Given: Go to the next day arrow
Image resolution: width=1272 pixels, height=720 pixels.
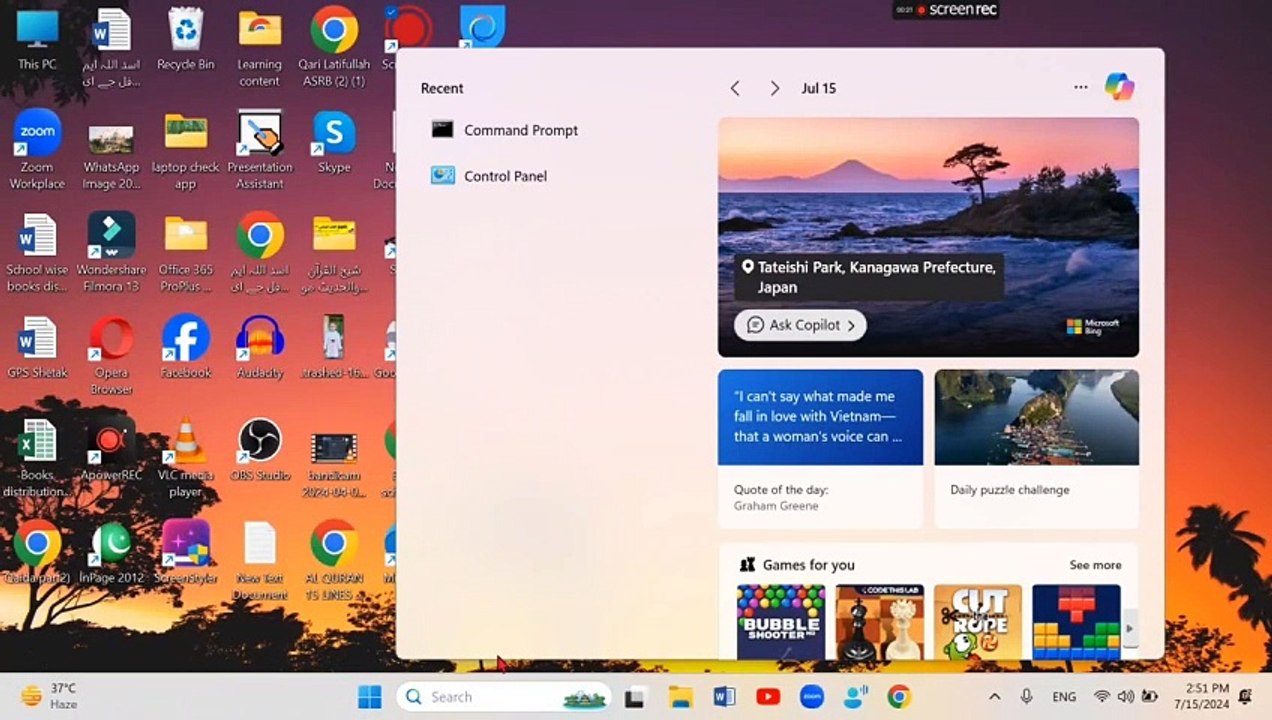Looking at the screenshot, I should (774, 88).
